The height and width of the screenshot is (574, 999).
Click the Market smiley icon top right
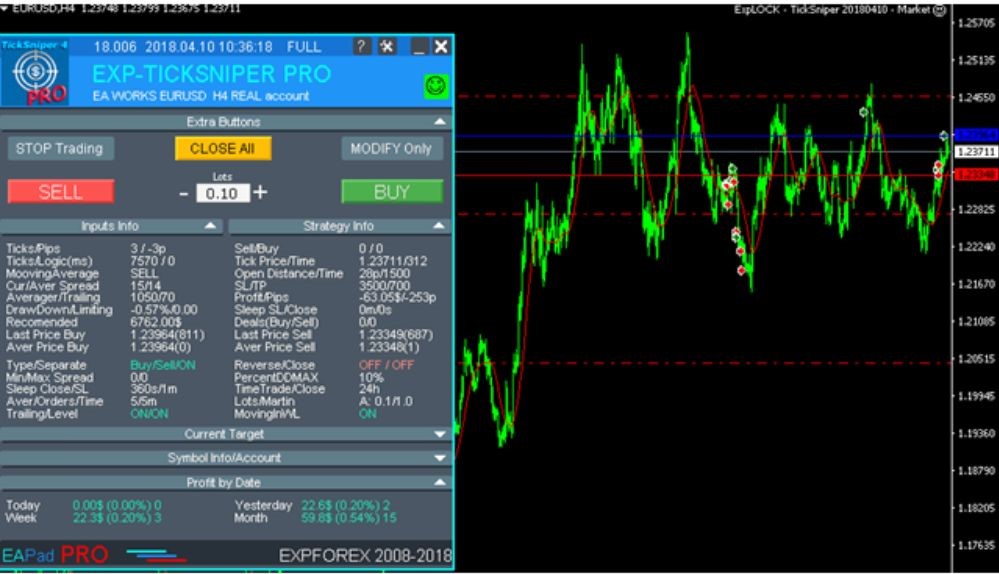939,10
